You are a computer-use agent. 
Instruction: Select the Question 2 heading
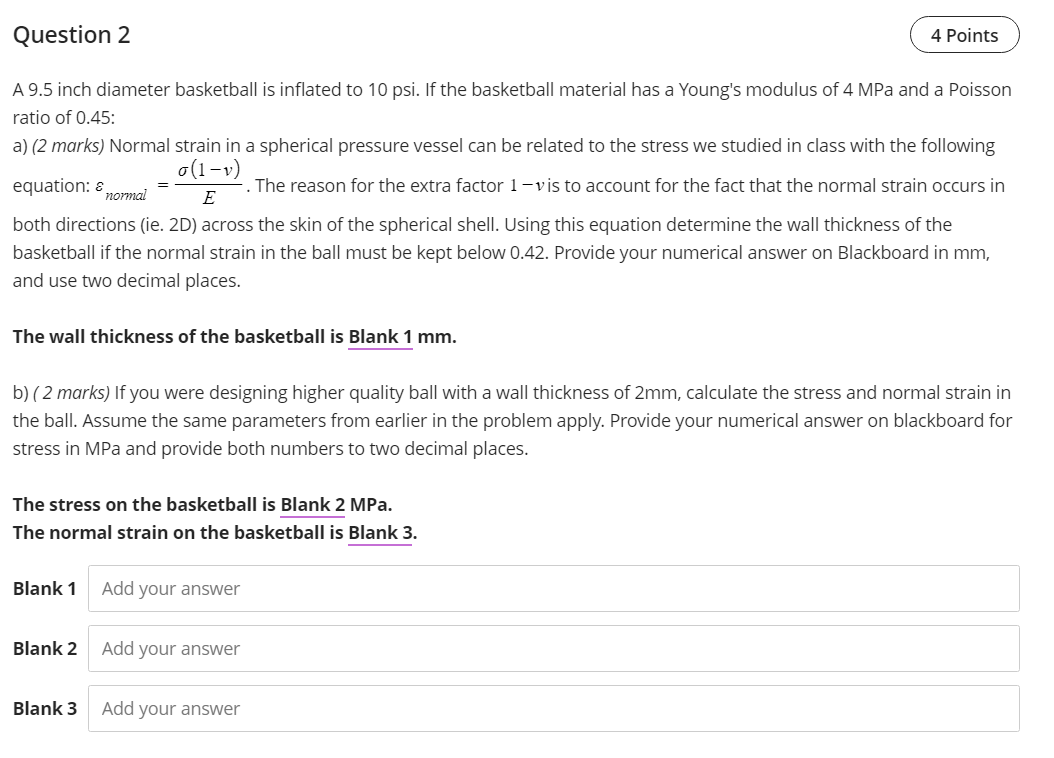point(70,34)
